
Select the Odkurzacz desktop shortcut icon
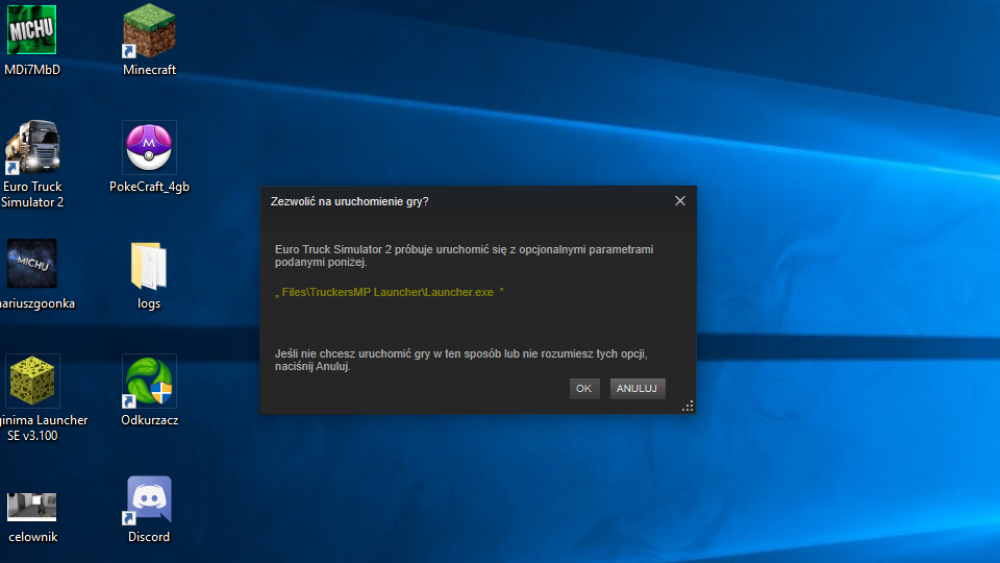[149, 381]
